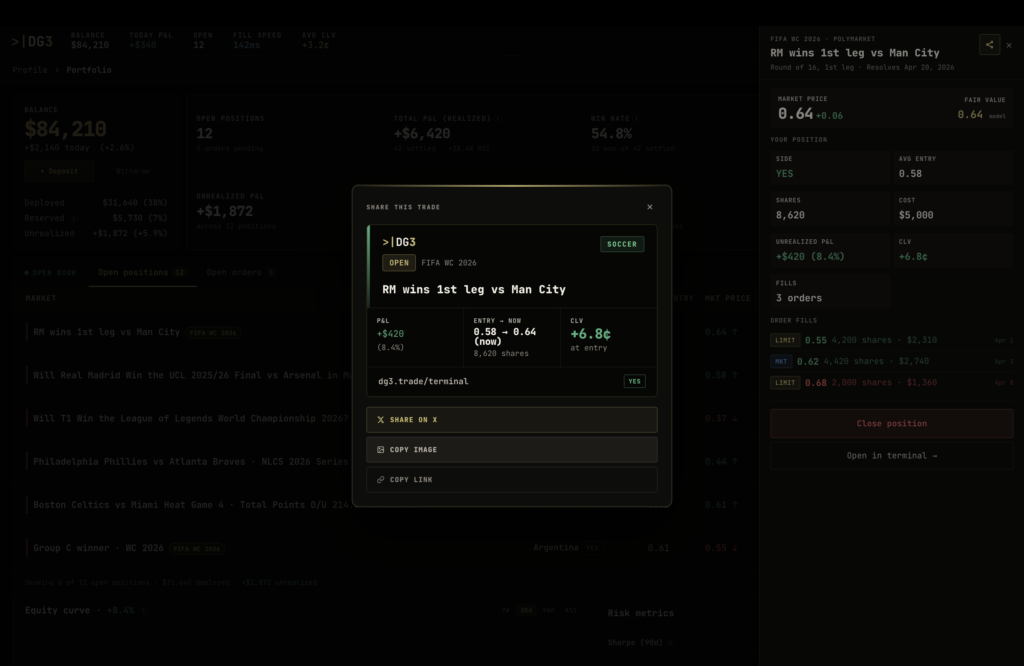Click the 0.64 market price in side panel

[x=795, y=114]
